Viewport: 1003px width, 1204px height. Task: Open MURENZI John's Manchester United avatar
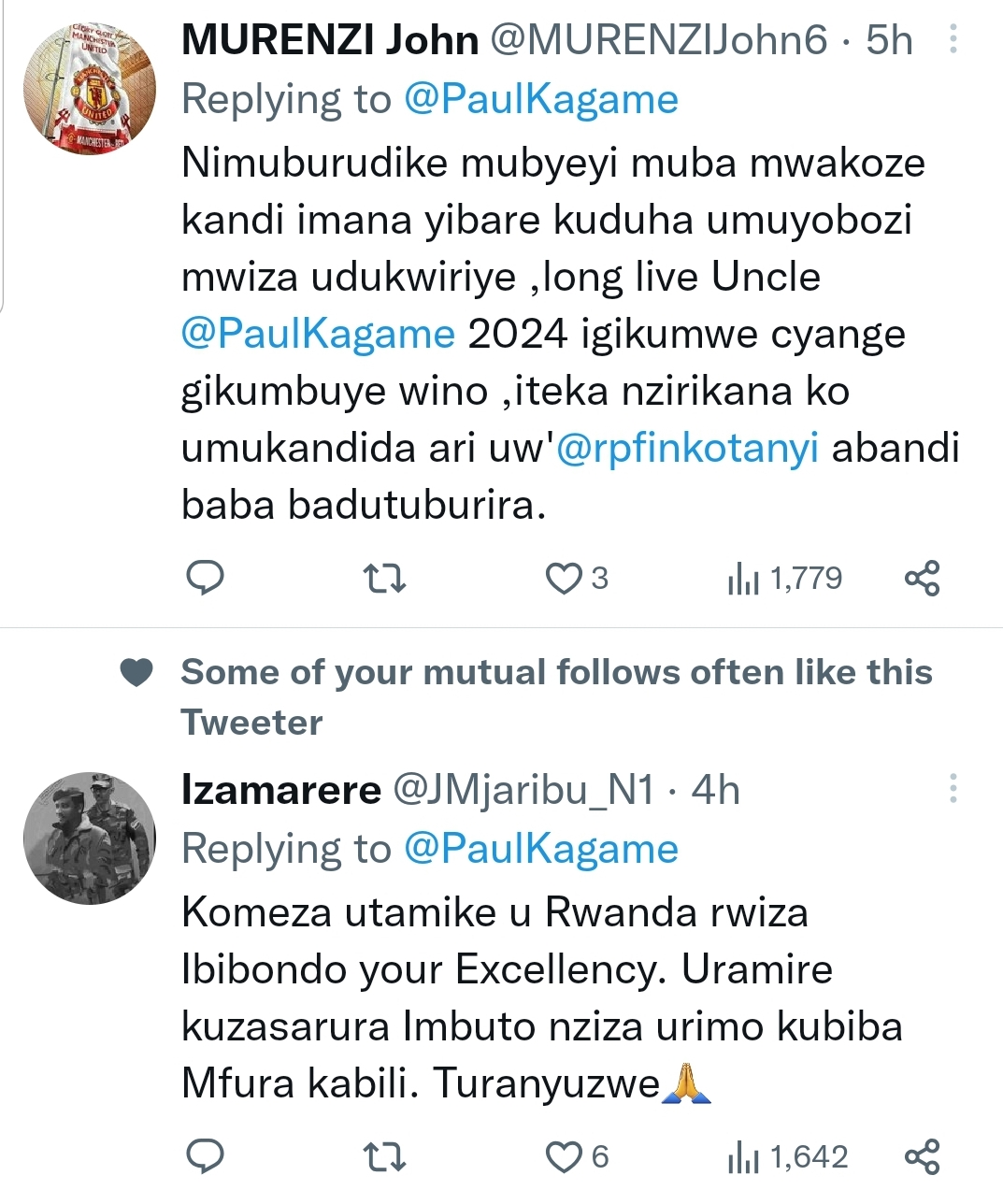click(90, 90)
